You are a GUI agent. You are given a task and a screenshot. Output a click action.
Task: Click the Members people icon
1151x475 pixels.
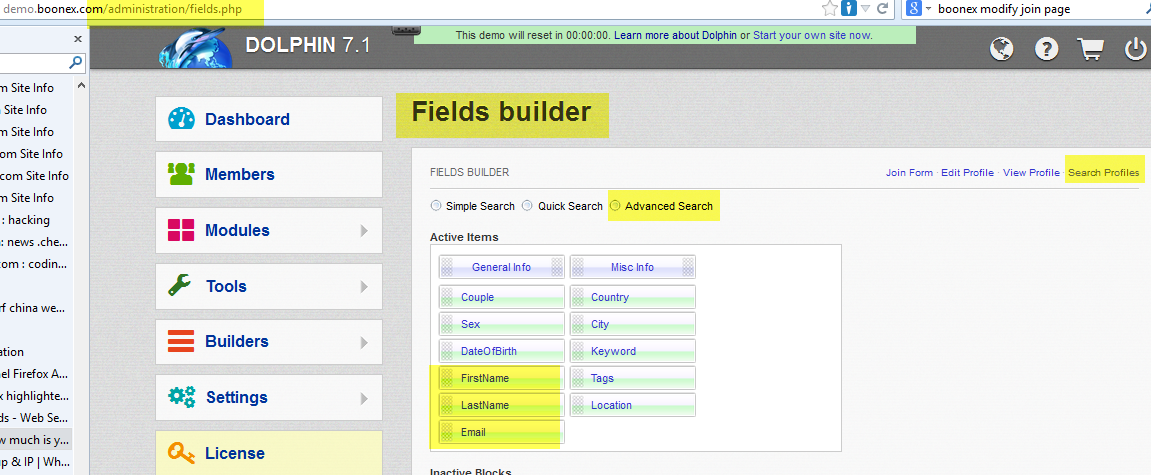[x=181, y=174]
